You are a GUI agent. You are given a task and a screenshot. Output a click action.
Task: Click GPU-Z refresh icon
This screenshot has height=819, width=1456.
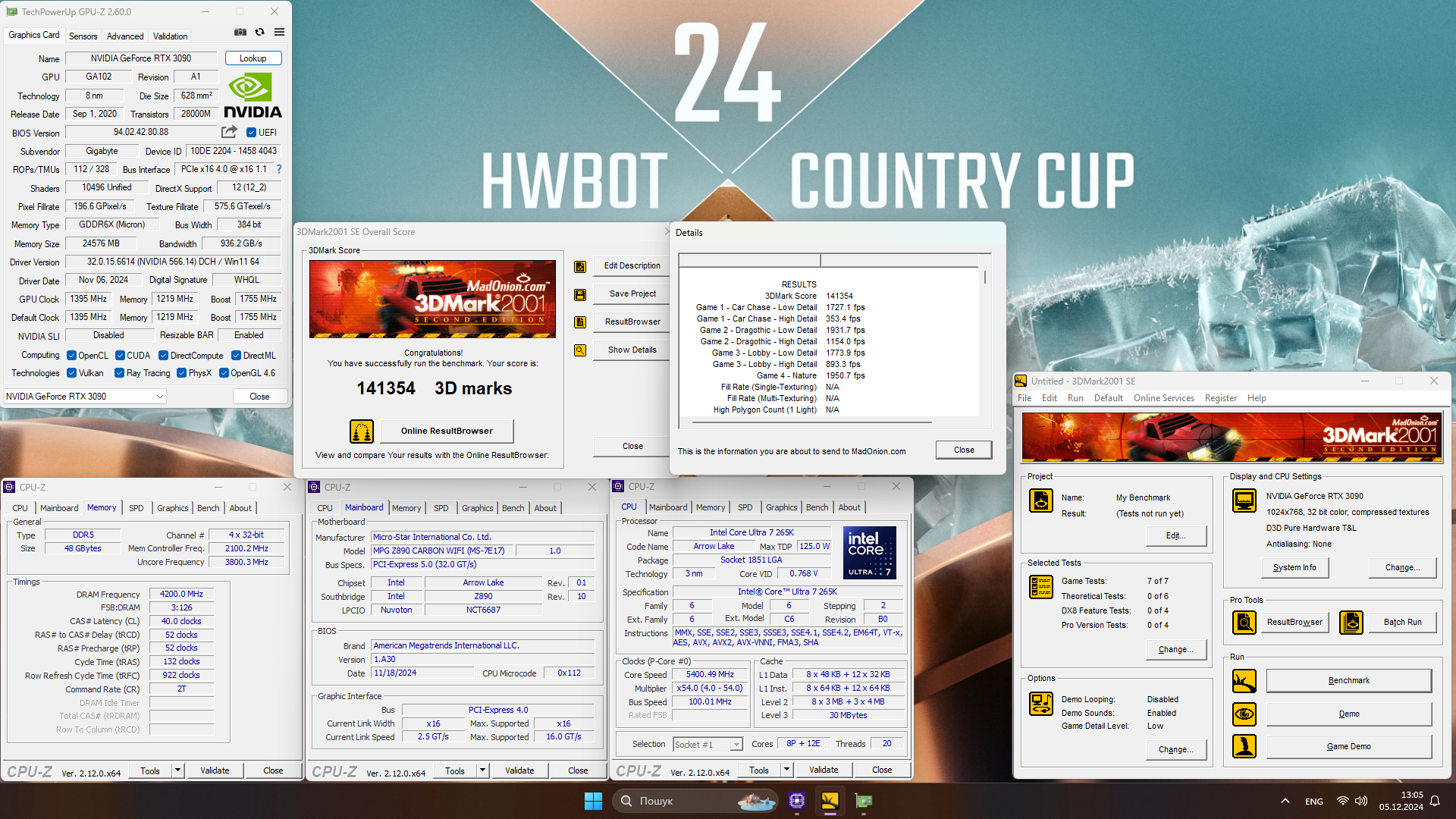pos(260,32)
